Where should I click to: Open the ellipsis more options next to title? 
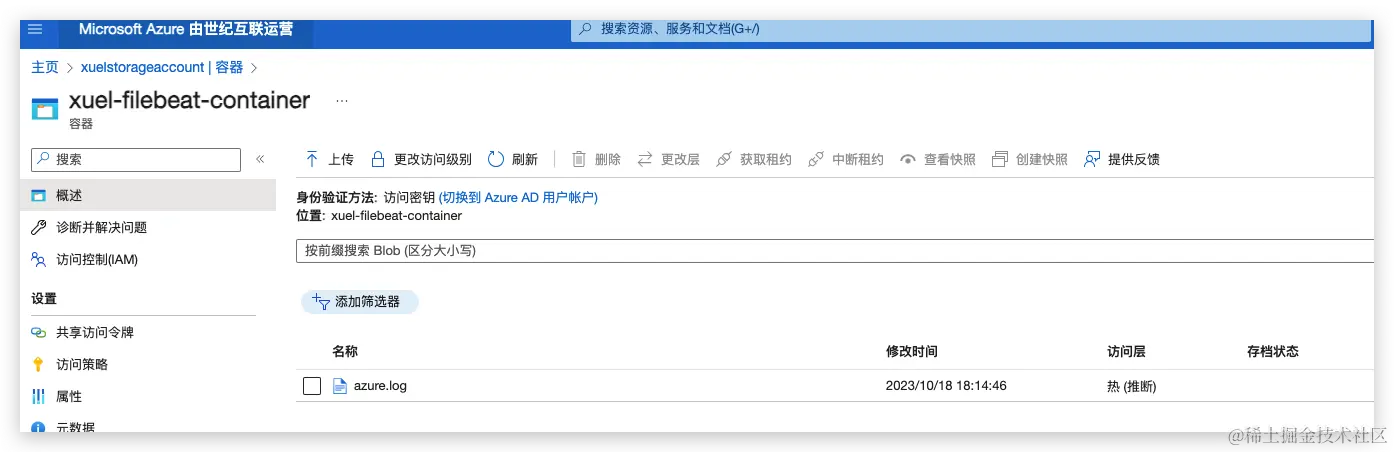coord(342,101)
